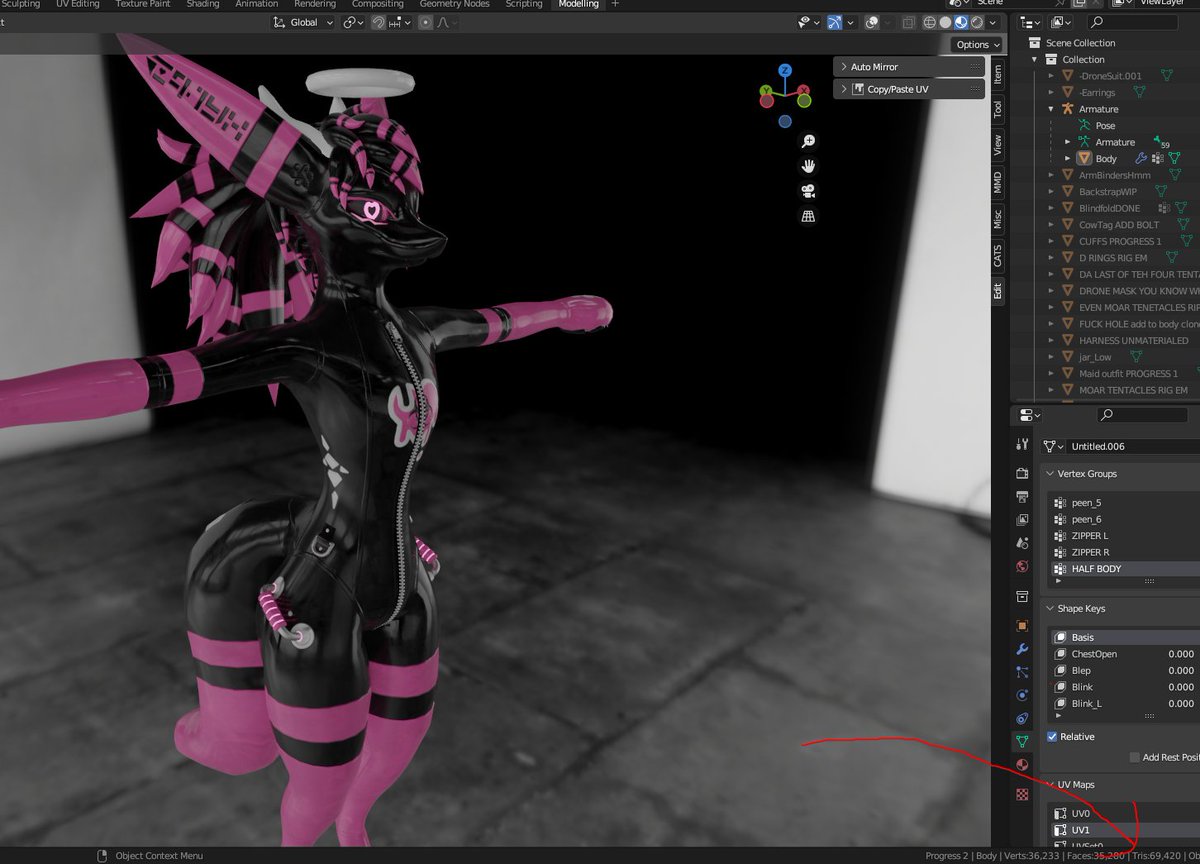This screenshot has height=864, width=1200.
Task: Open the World properties globe icon
Action: coord(1022,567)
